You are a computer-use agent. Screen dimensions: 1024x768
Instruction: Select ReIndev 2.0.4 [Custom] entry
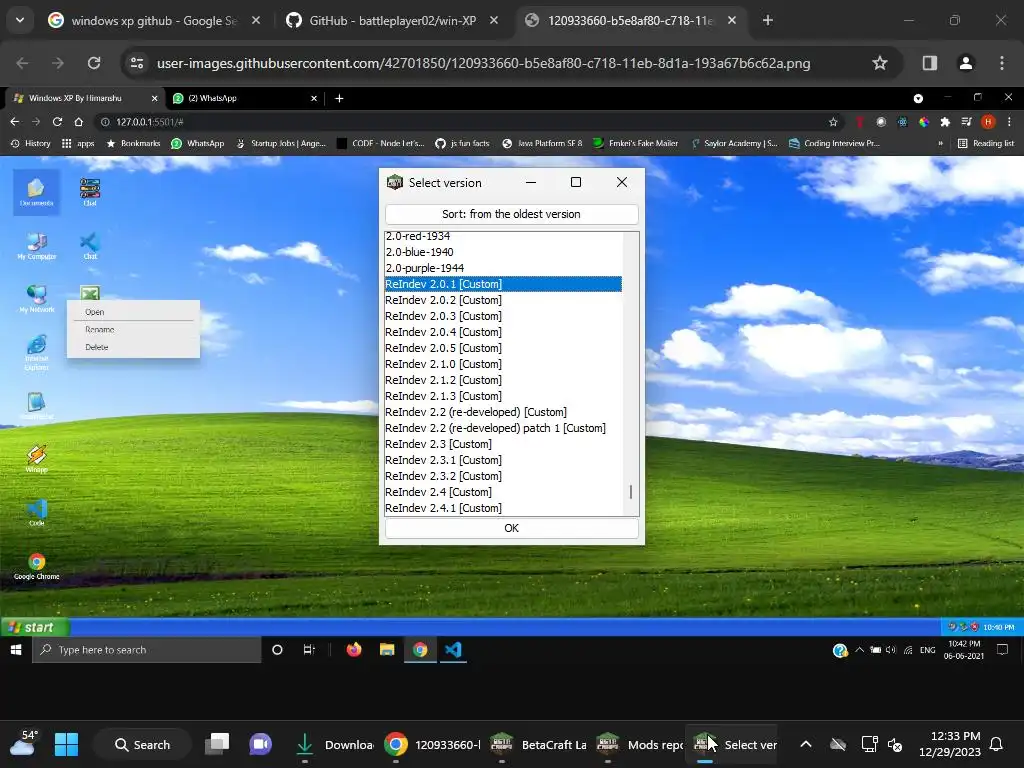click(x=503, y=332)
